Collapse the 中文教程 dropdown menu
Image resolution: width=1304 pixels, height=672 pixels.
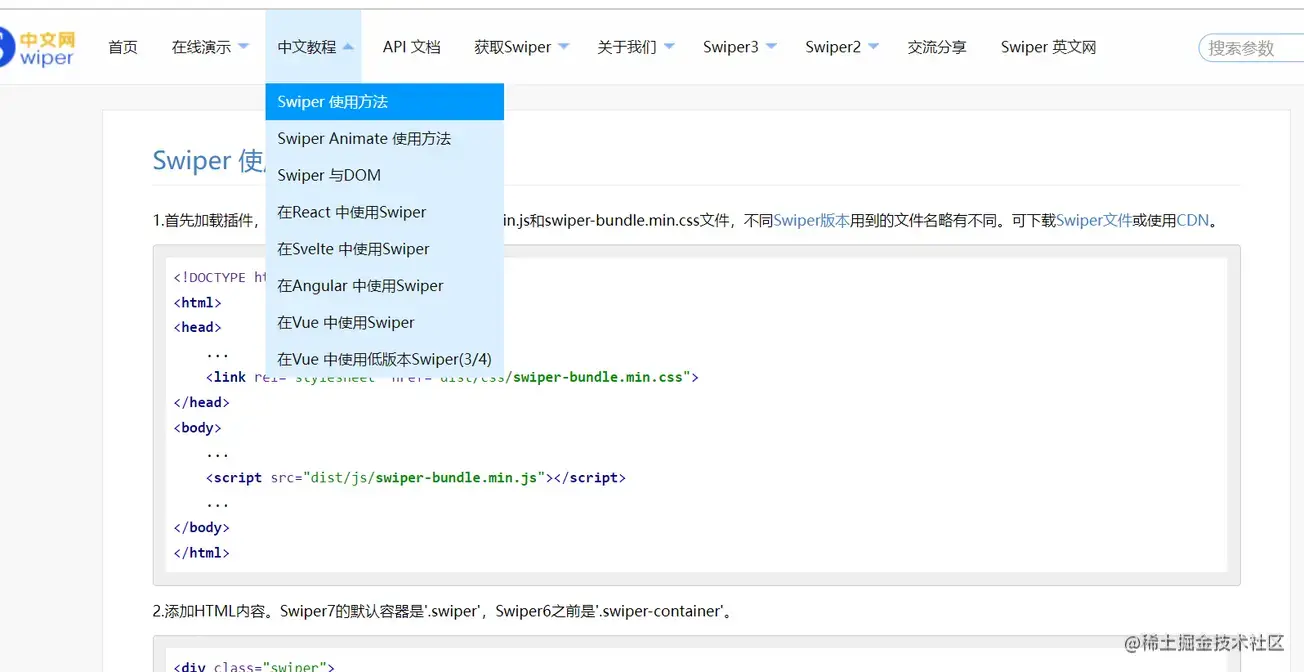click(x=313, y=47)
